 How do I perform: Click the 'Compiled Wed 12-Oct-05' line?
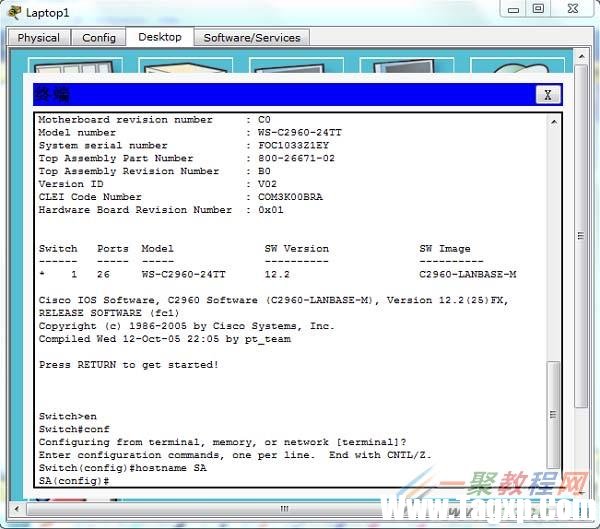(x=165, y=339)
